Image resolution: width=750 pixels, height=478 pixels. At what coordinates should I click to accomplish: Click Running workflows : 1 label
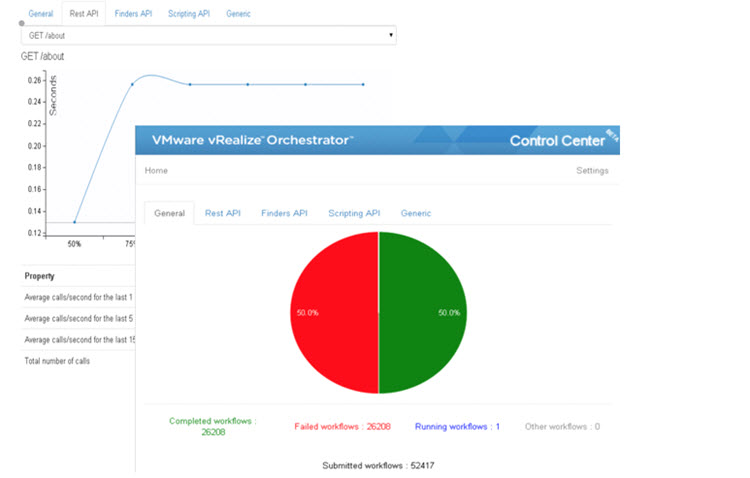coord(457,426)
